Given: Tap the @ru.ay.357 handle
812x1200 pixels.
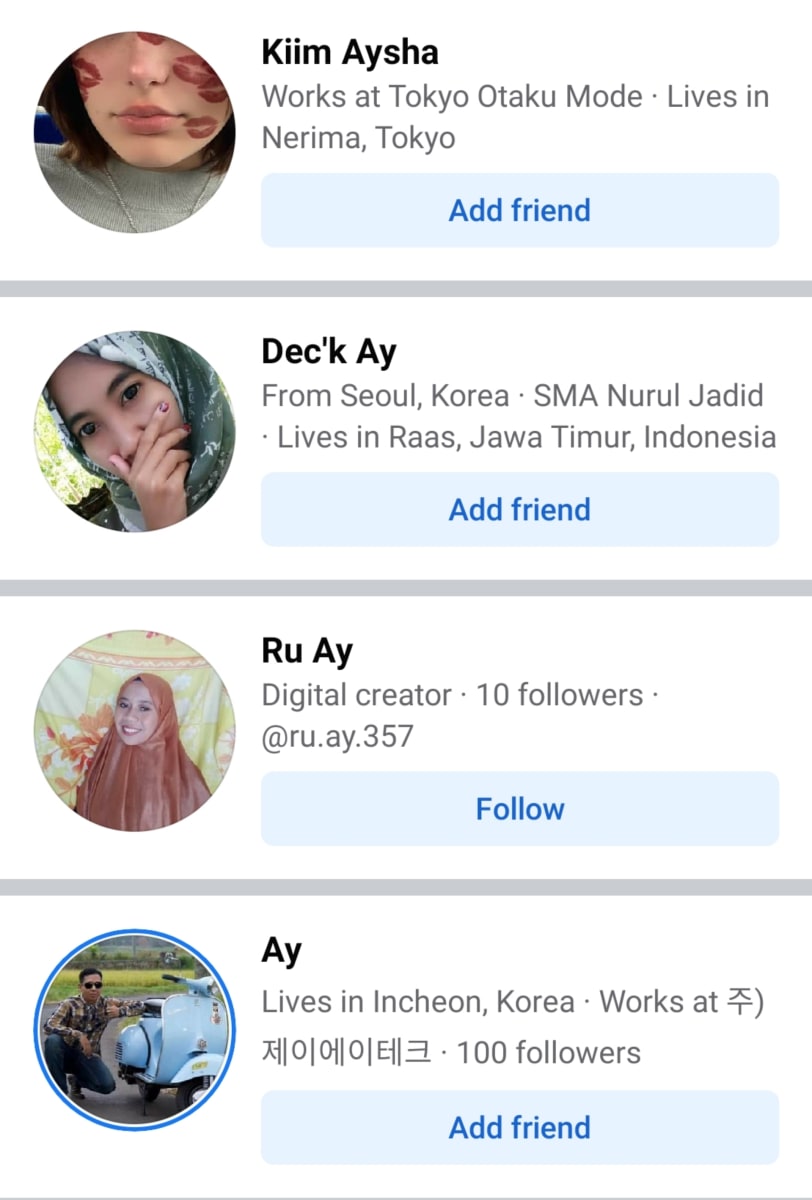Looking at the screenshot, I should [337, 738].
